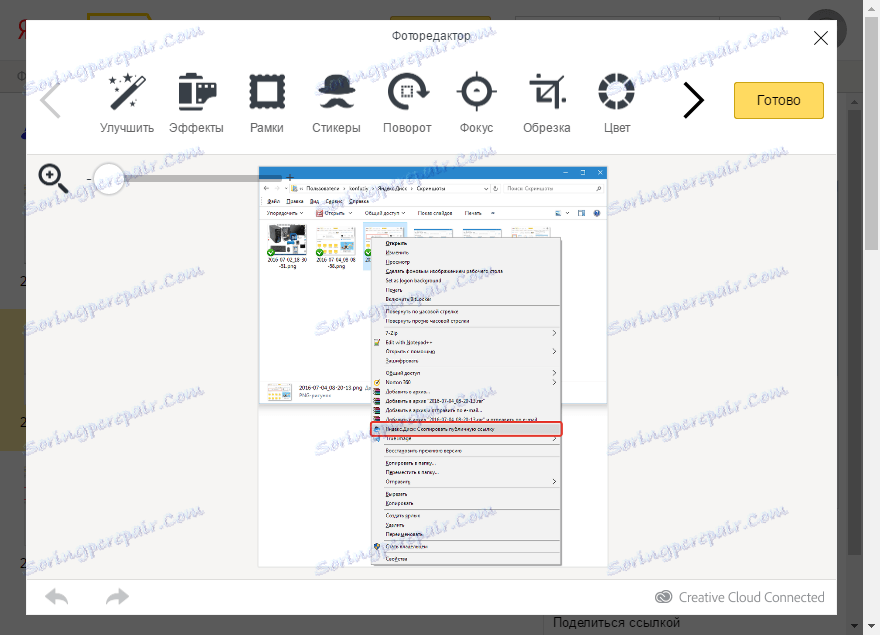Click the zoom slider handle
Image resolution: width=880 pixels, height=635 pixels.
click(x=108, y=179)
